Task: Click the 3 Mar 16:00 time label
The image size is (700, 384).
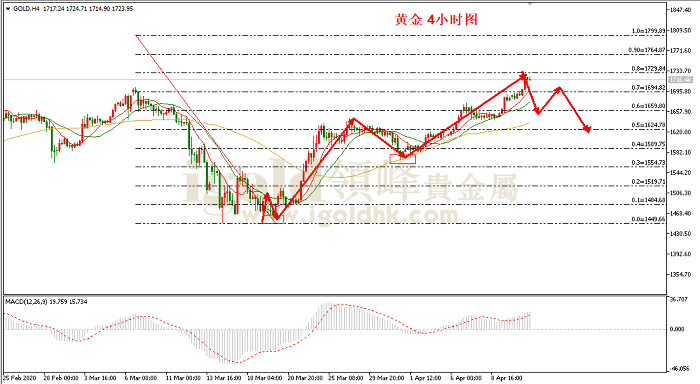Action: point(100,378)
